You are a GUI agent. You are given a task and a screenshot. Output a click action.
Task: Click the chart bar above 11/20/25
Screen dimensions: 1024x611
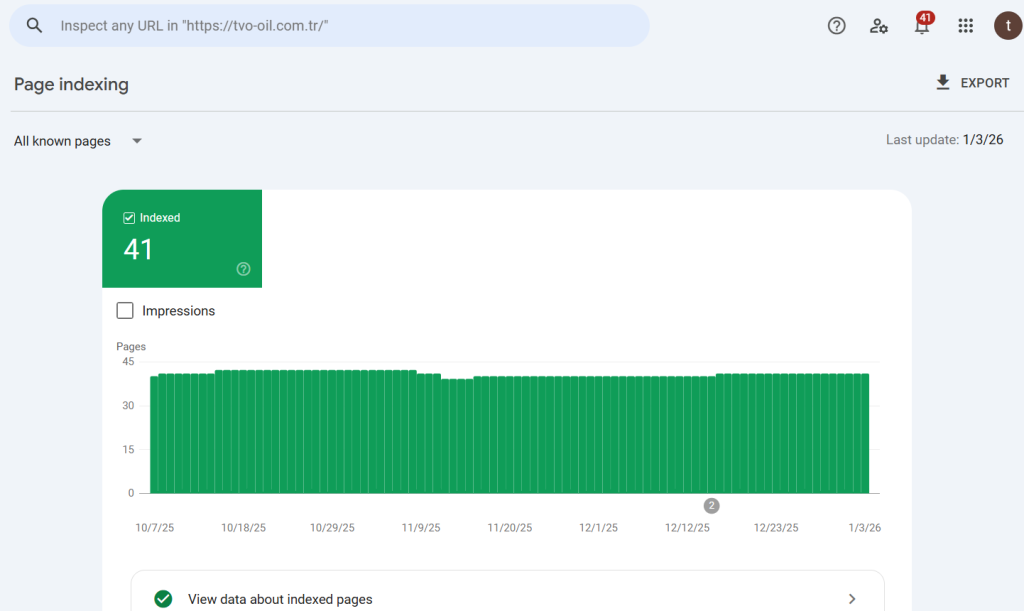(x=509, y=435)
